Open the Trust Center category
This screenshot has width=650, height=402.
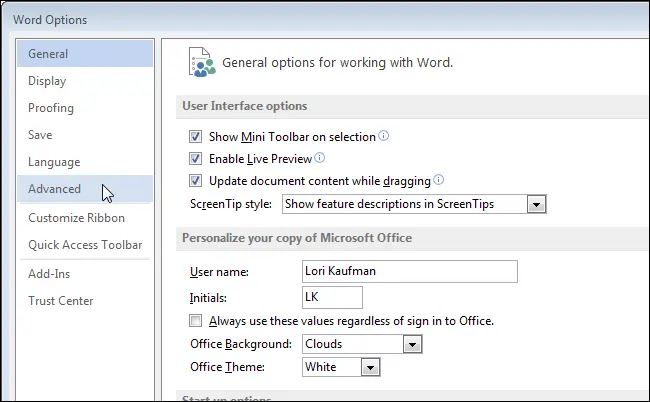pos(85,300)
